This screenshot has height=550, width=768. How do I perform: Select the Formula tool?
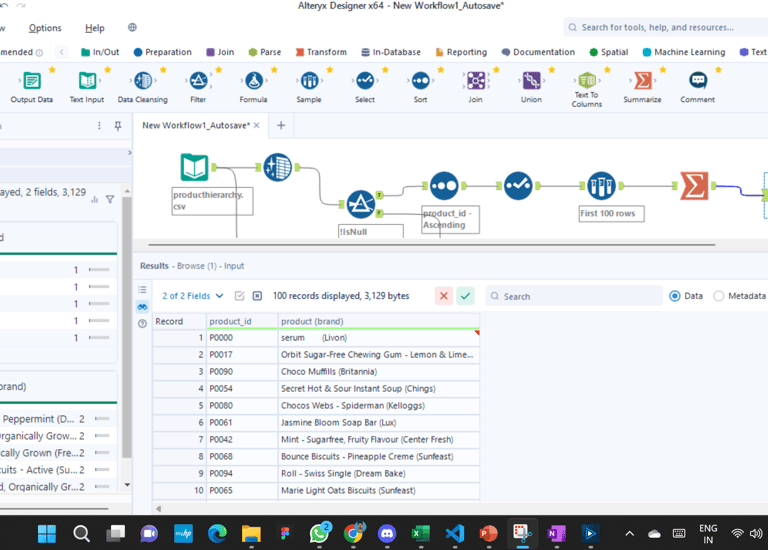point(254,87)
